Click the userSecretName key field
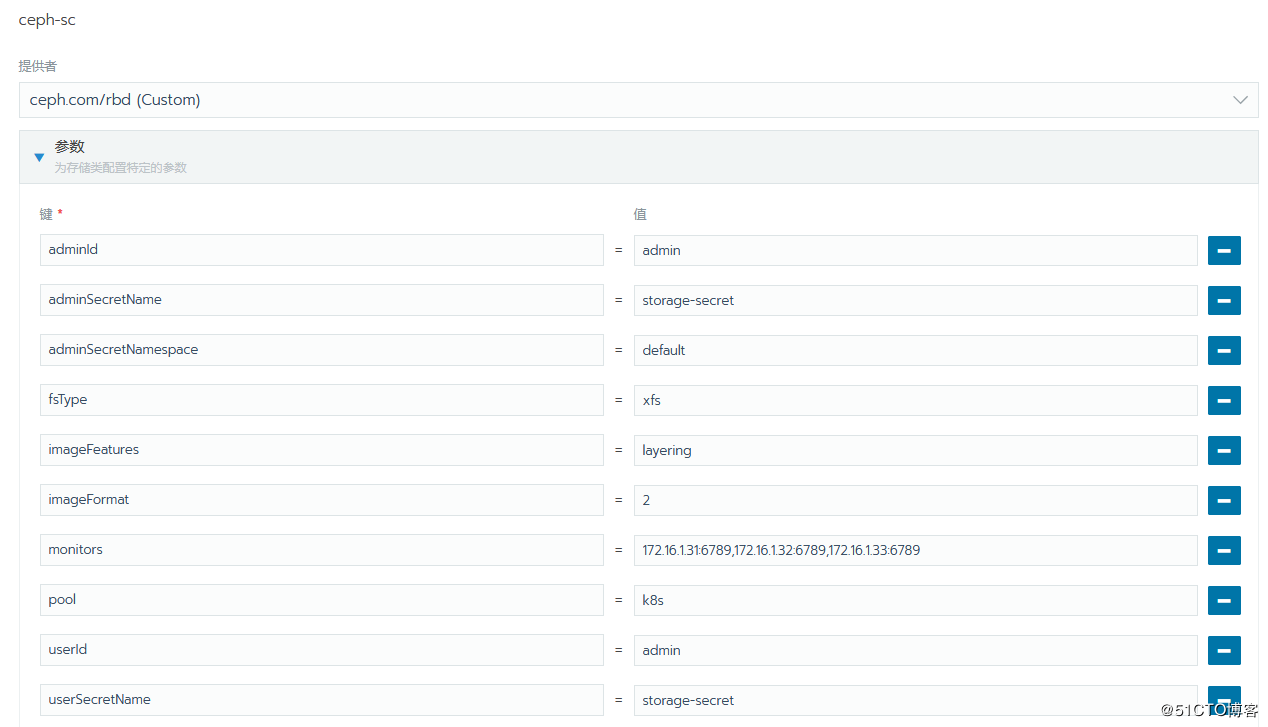The width and height of the screenshot is (1268, 727). click(x=321, y=700)
